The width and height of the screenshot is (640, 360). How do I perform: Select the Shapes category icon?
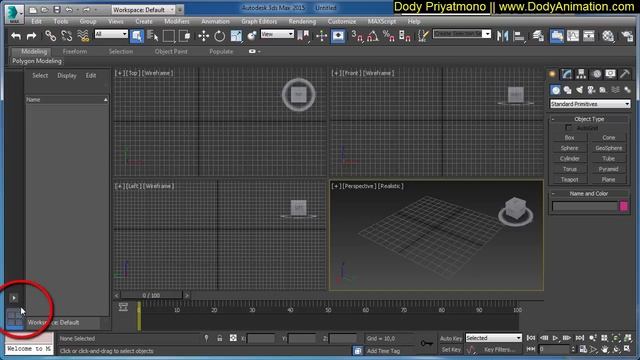(x=567, y=90)
